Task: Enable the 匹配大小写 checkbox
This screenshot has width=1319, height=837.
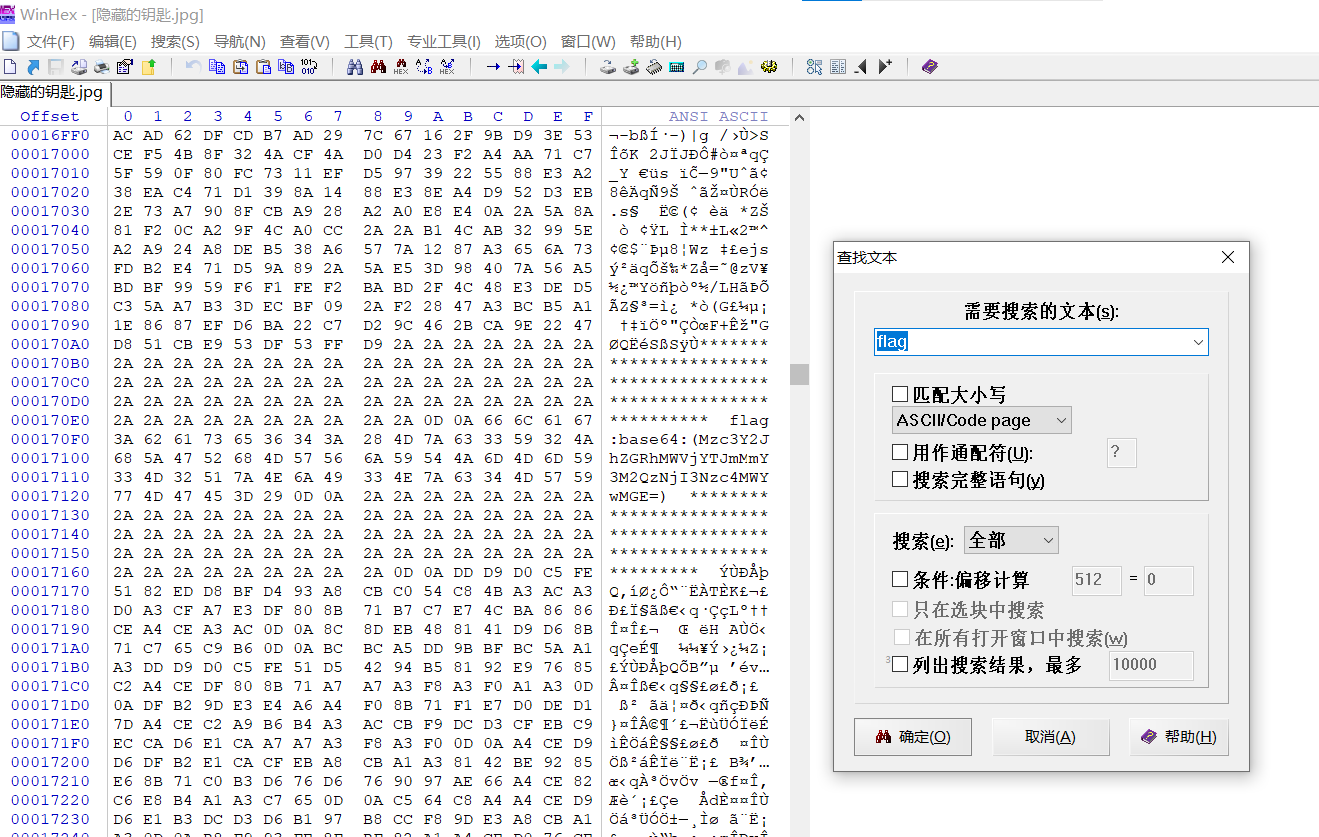Action: tap(900, 394)
